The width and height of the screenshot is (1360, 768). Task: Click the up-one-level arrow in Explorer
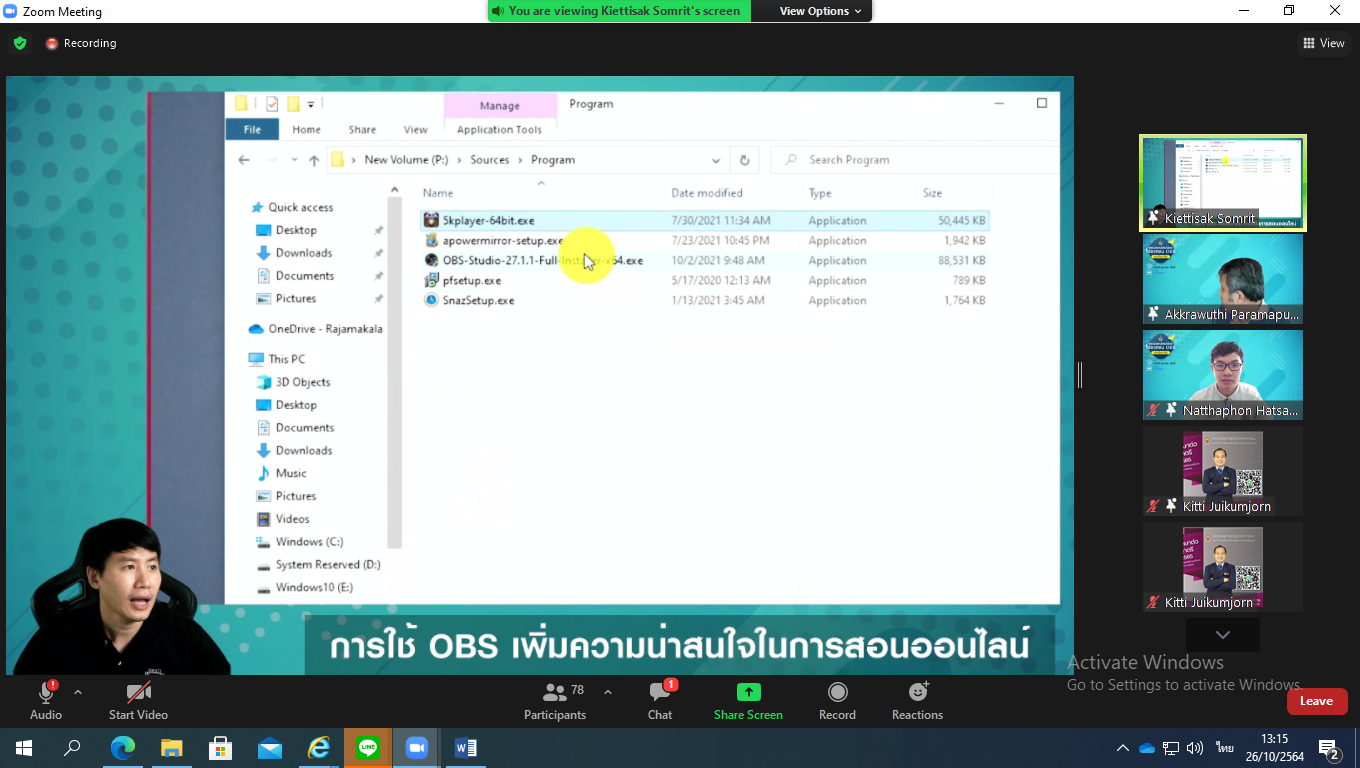(x=314, y=160)
